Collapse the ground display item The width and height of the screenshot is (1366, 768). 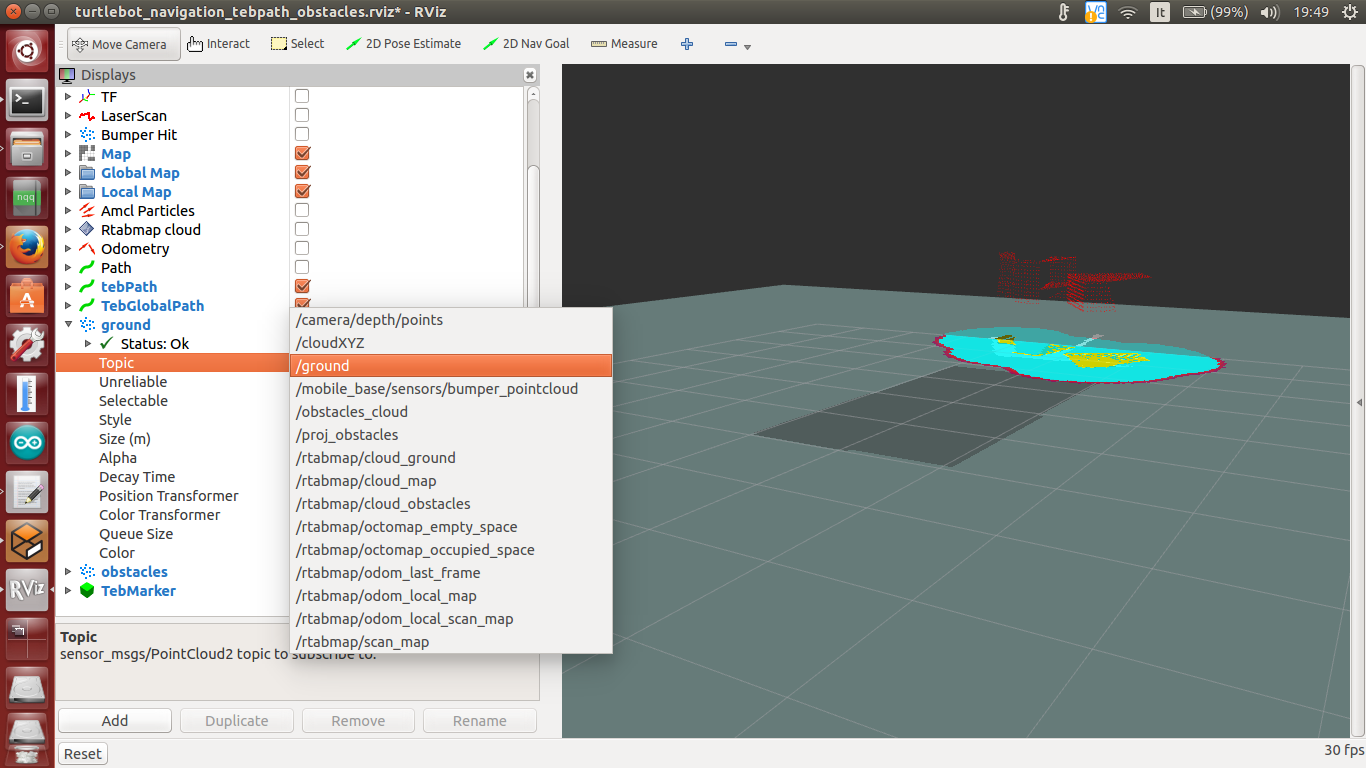pos(69,325)
